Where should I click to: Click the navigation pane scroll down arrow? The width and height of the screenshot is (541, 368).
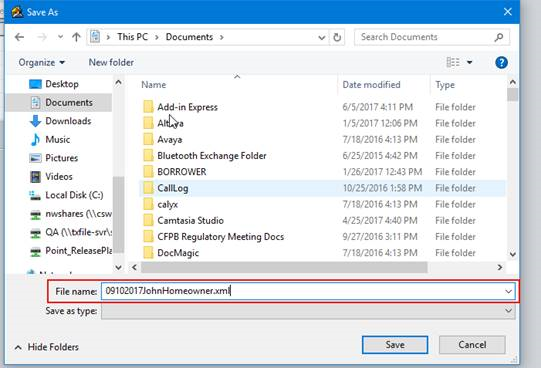pyautogui.click(x=118, y=268)
